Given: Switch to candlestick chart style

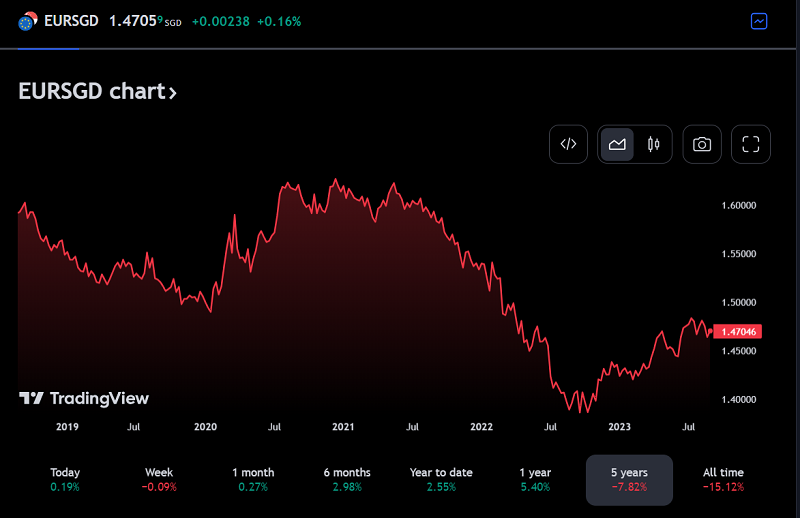Looking at the screenshot, I should tap(654, 144).
